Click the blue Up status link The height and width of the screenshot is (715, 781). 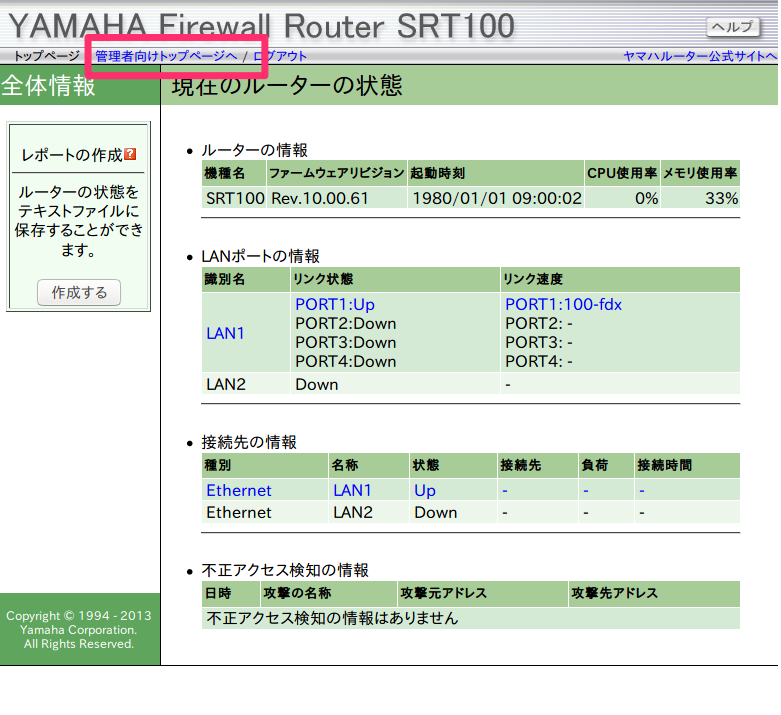click(425, 490)
